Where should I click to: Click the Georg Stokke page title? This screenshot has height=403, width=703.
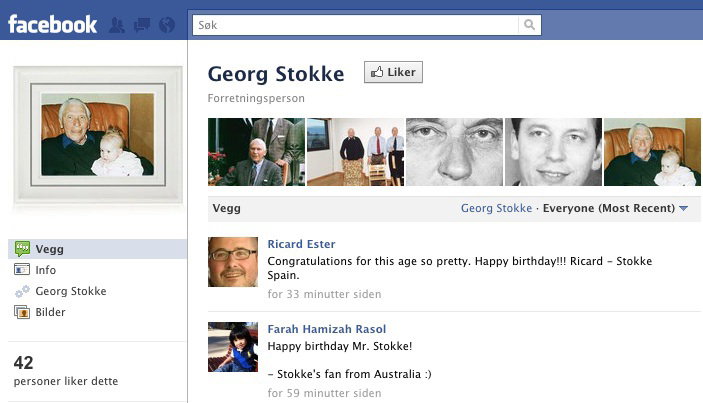[x=276, y=74]
